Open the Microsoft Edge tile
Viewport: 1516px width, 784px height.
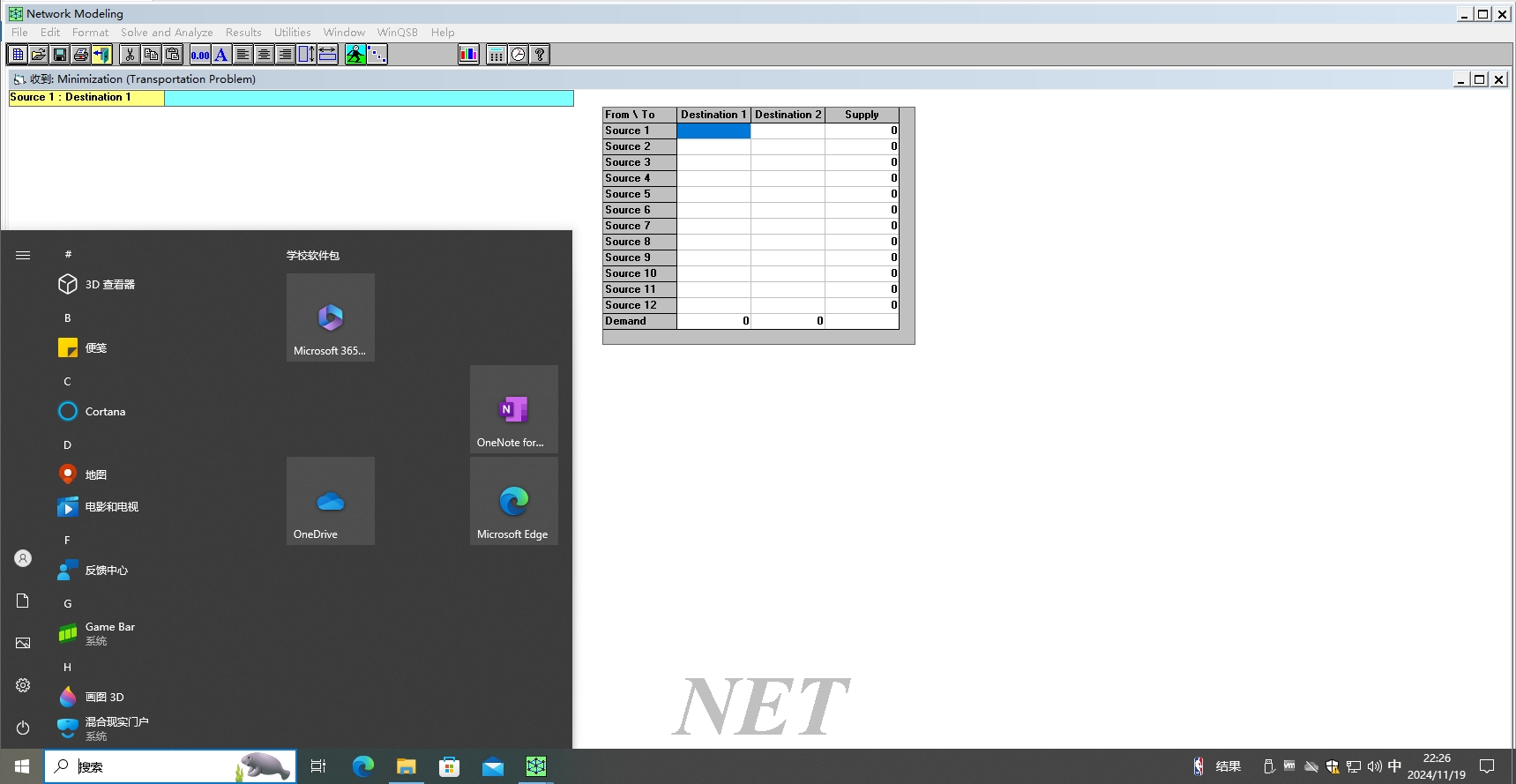pyautogui.click(x=514, y=501)
